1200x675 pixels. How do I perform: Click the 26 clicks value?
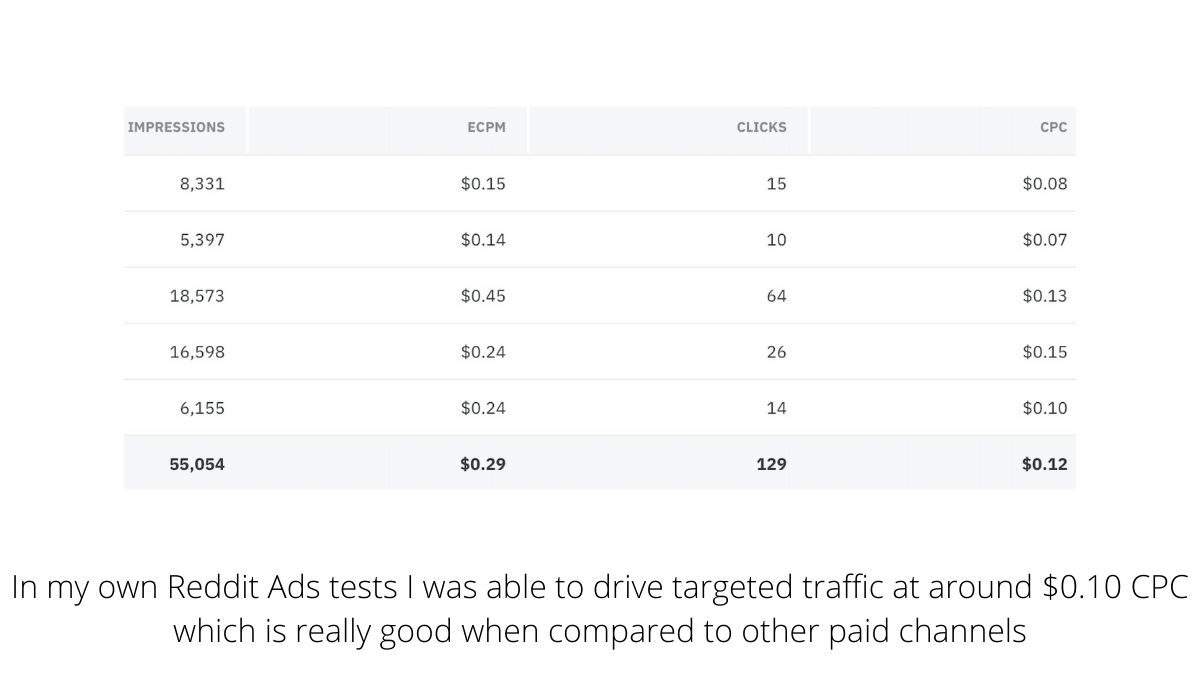[776, 352]
